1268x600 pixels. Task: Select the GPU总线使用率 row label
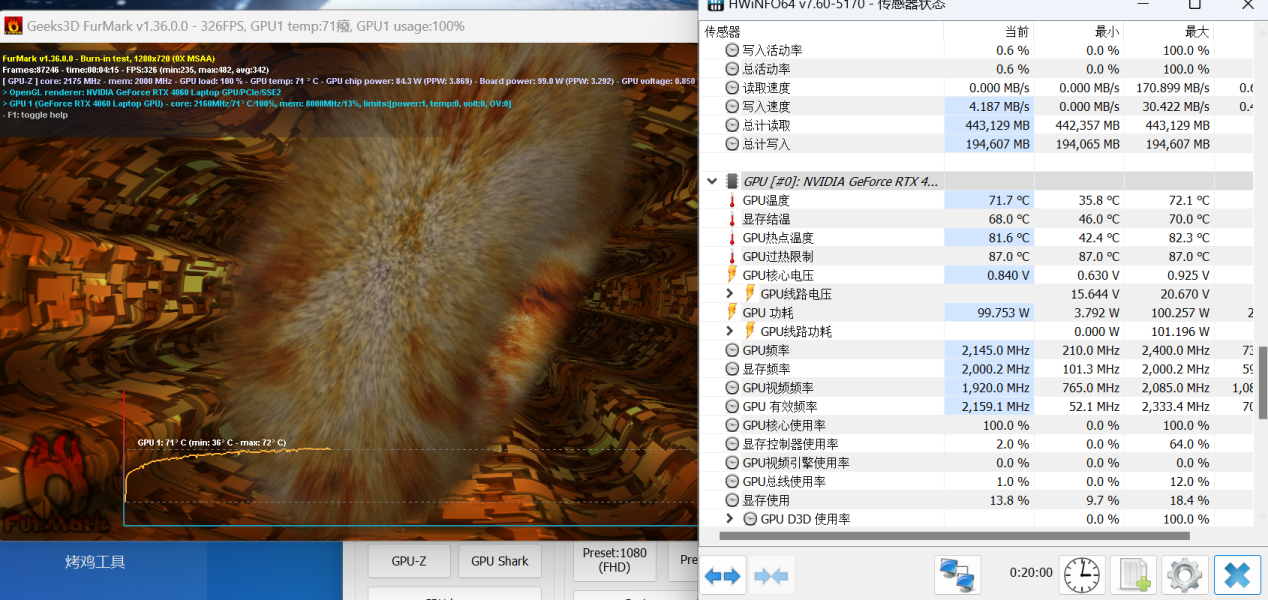point(784,481)
